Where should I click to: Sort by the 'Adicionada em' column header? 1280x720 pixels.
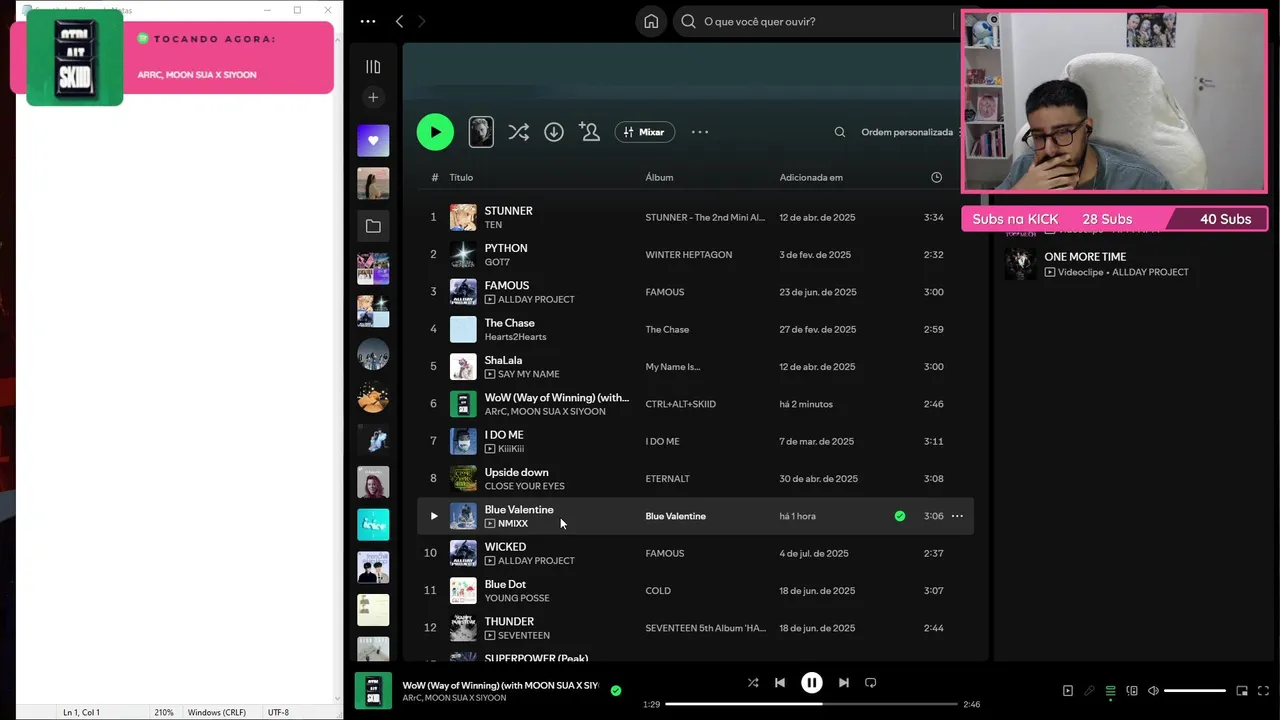click(x=811, y=177)
